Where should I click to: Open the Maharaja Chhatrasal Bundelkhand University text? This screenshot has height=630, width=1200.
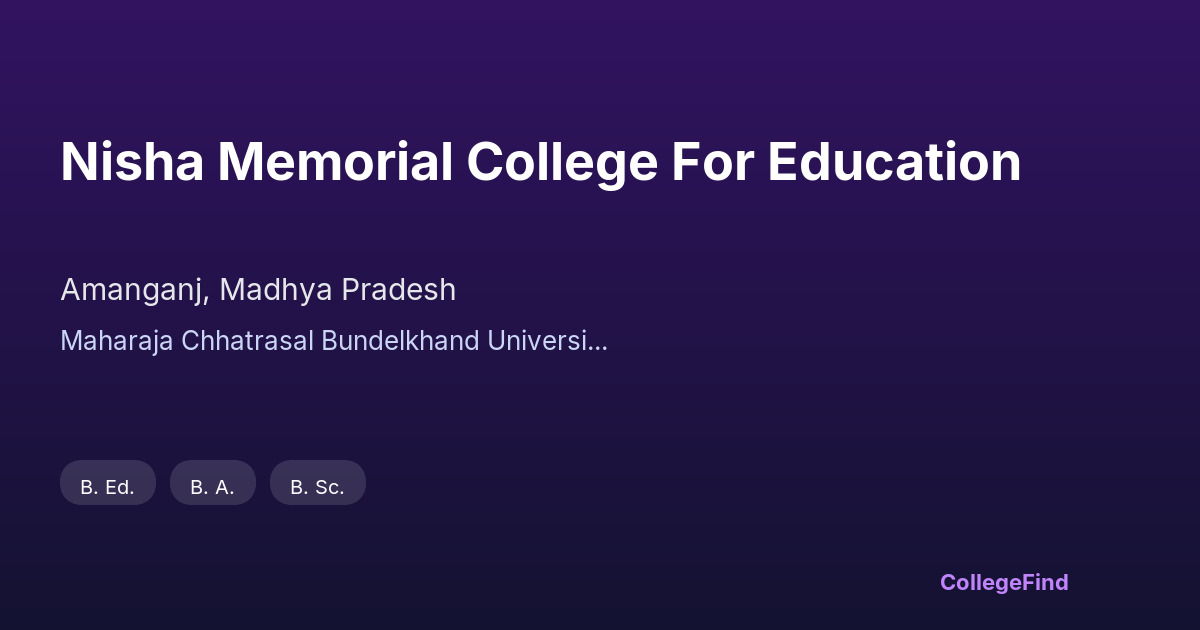pyautogui.click(x=334, y=341)
